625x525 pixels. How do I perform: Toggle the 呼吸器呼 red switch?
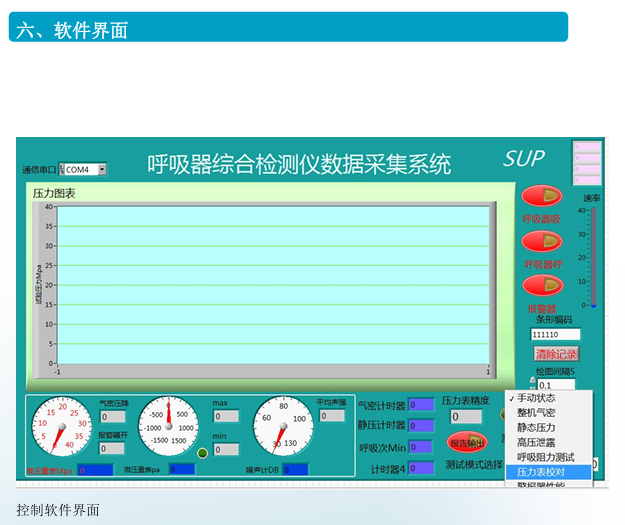click(x=542, y=241)
